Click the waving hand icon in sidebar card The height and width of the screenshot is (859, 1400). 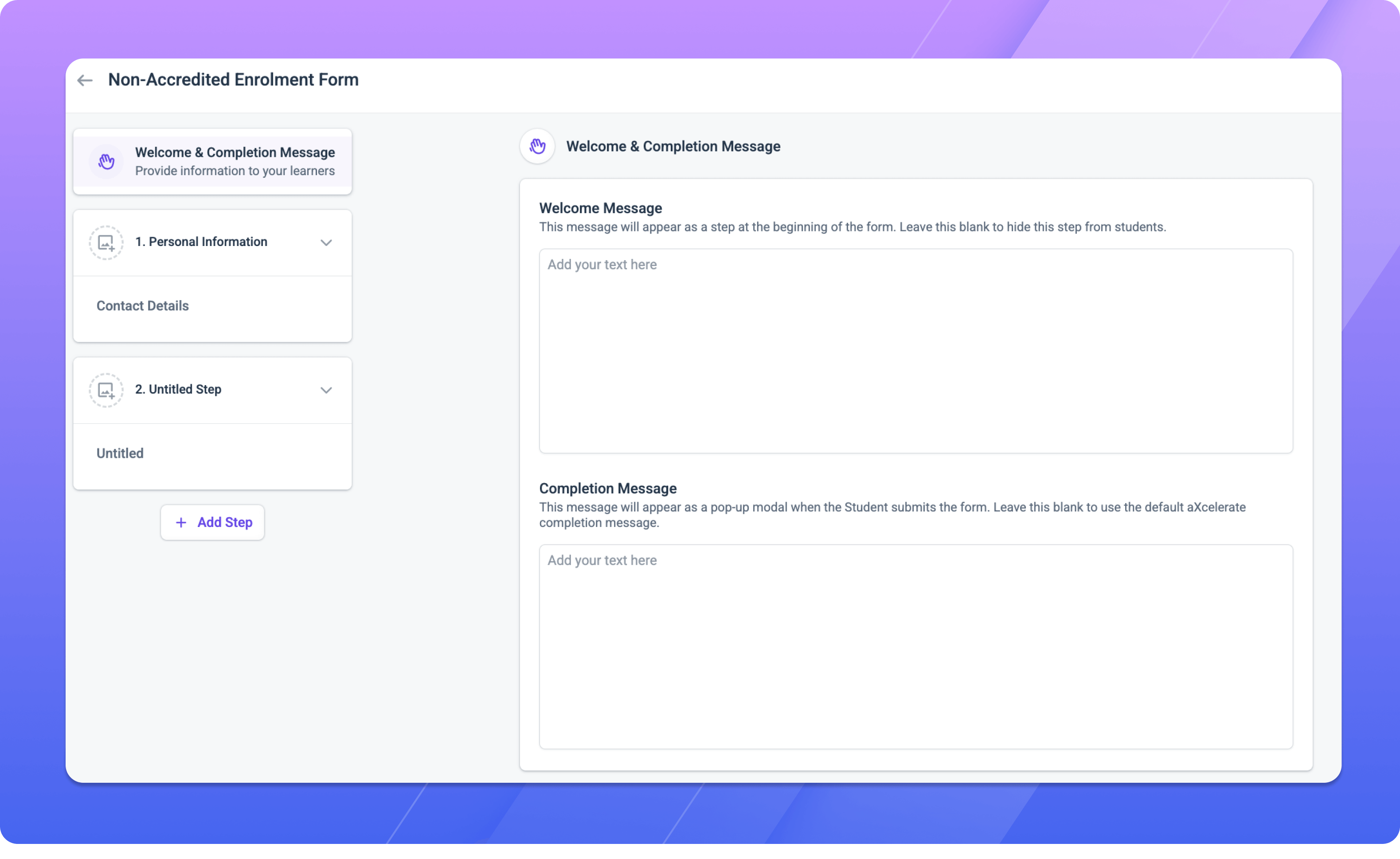106,162
